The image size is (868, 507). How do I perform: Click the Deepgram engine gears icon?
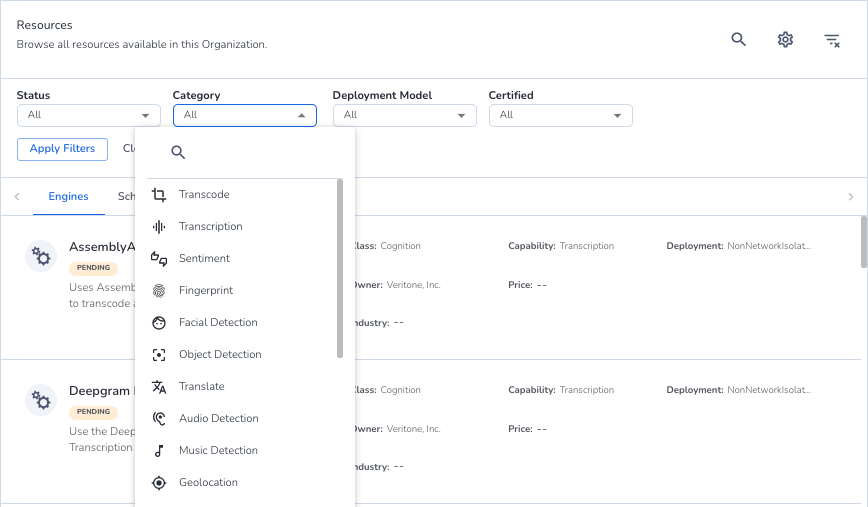coord(41,400)
